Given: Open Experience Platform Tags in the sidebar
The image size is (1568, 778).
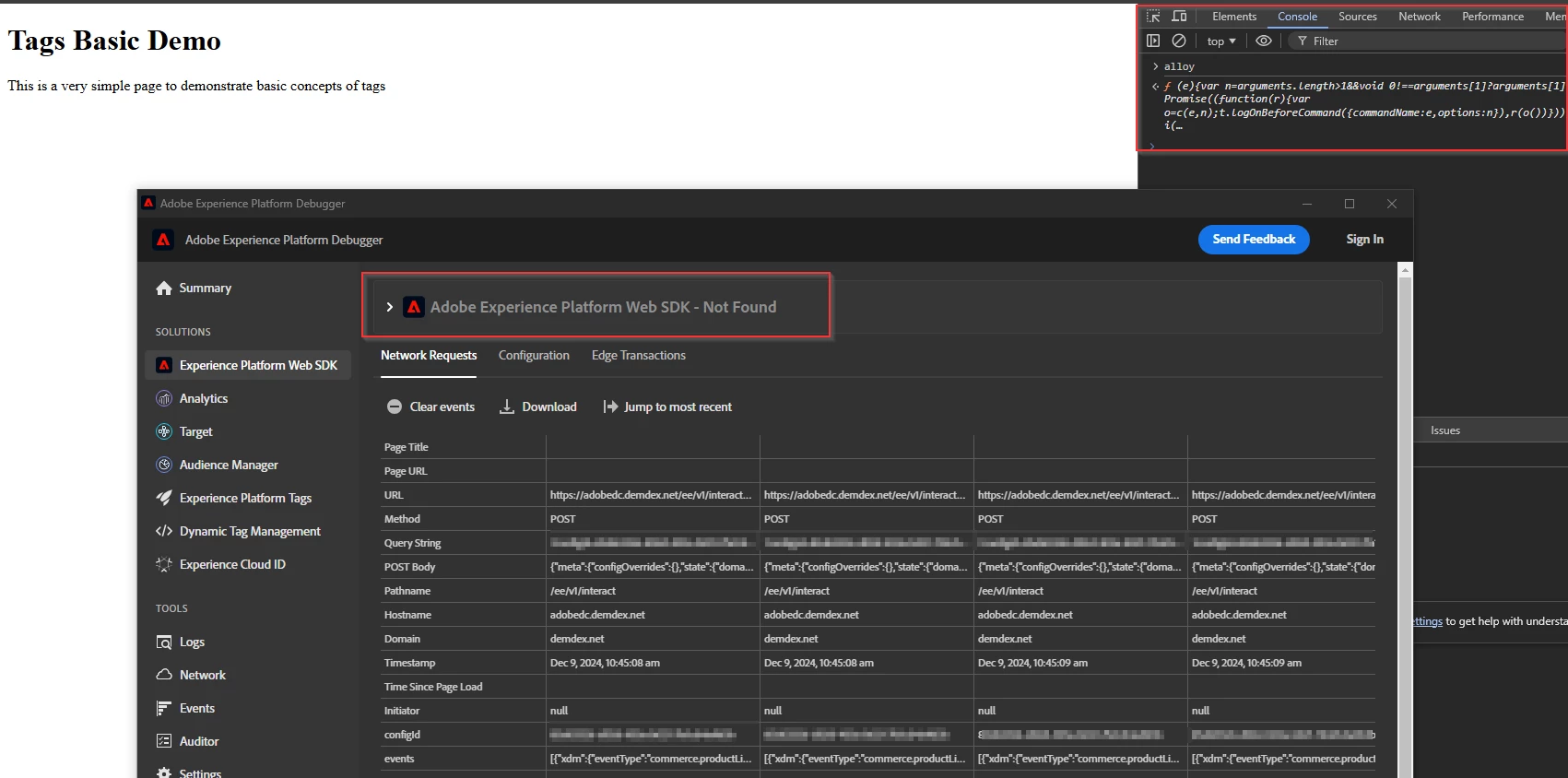Looking at the screenshot, I should 248,498.
